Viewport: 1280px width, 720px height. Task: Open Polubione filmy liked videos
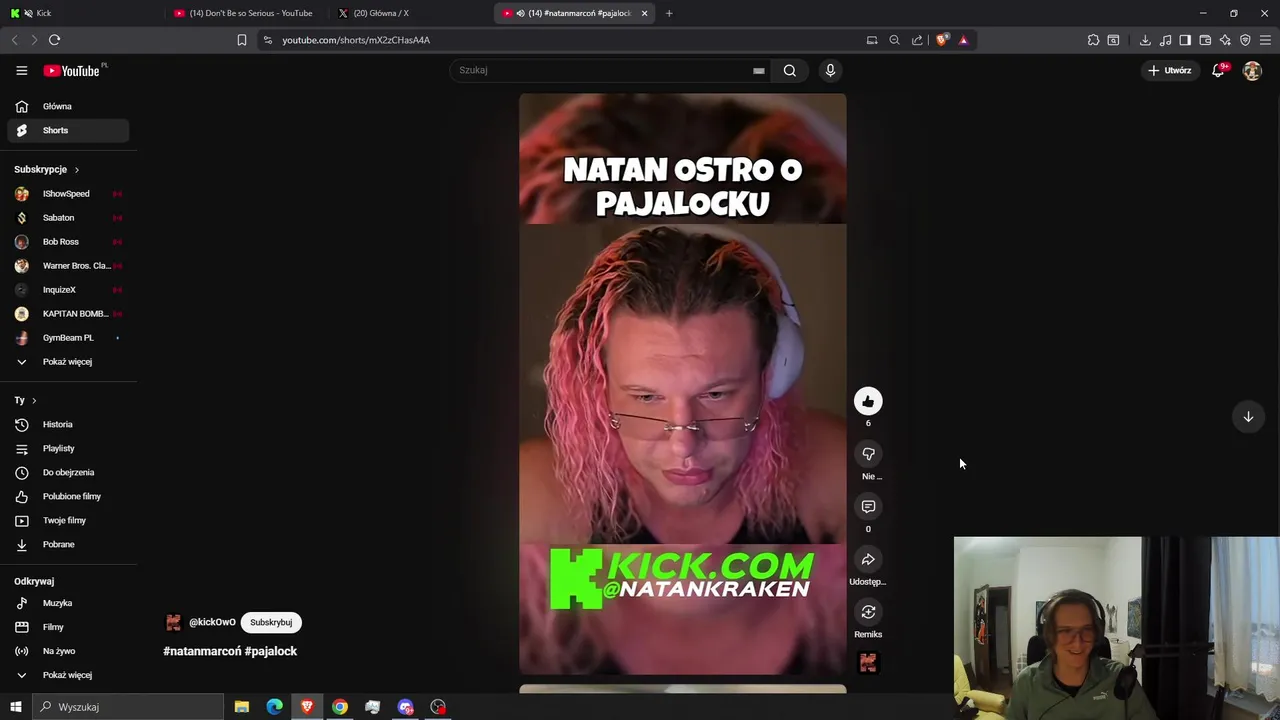tap(68, 496)
